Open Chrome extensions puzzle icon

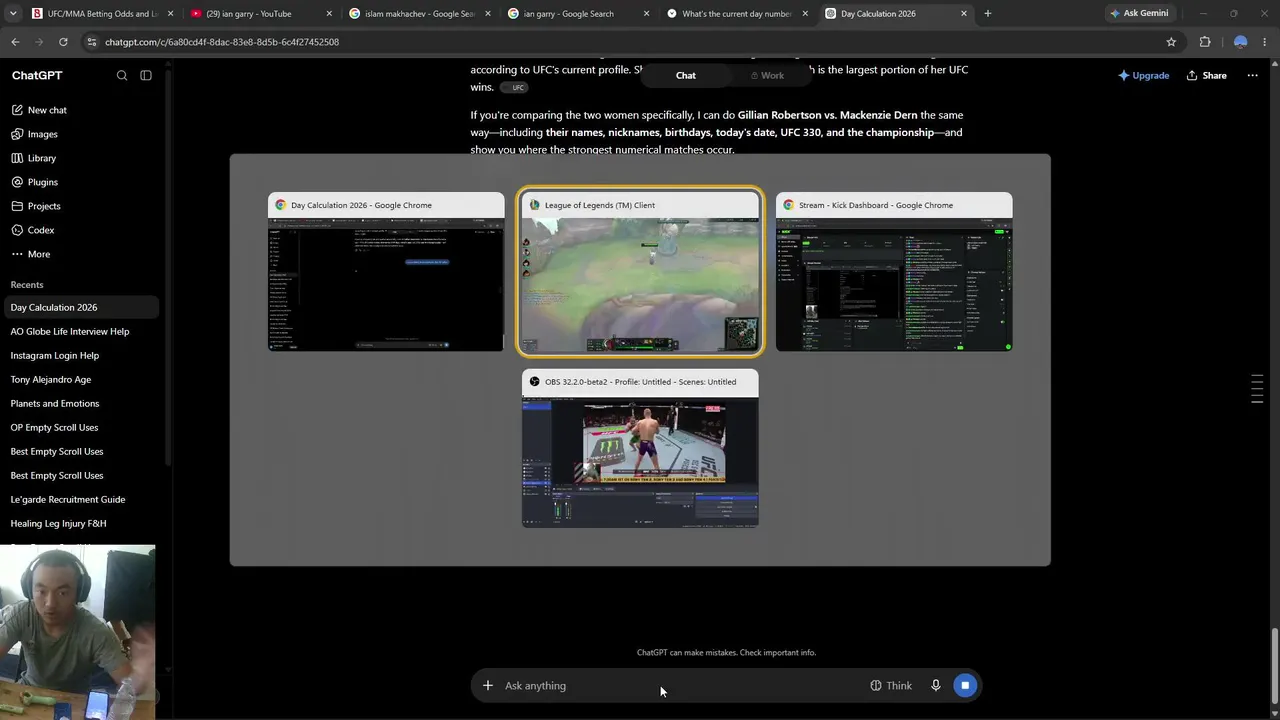tap(1205, 42)
